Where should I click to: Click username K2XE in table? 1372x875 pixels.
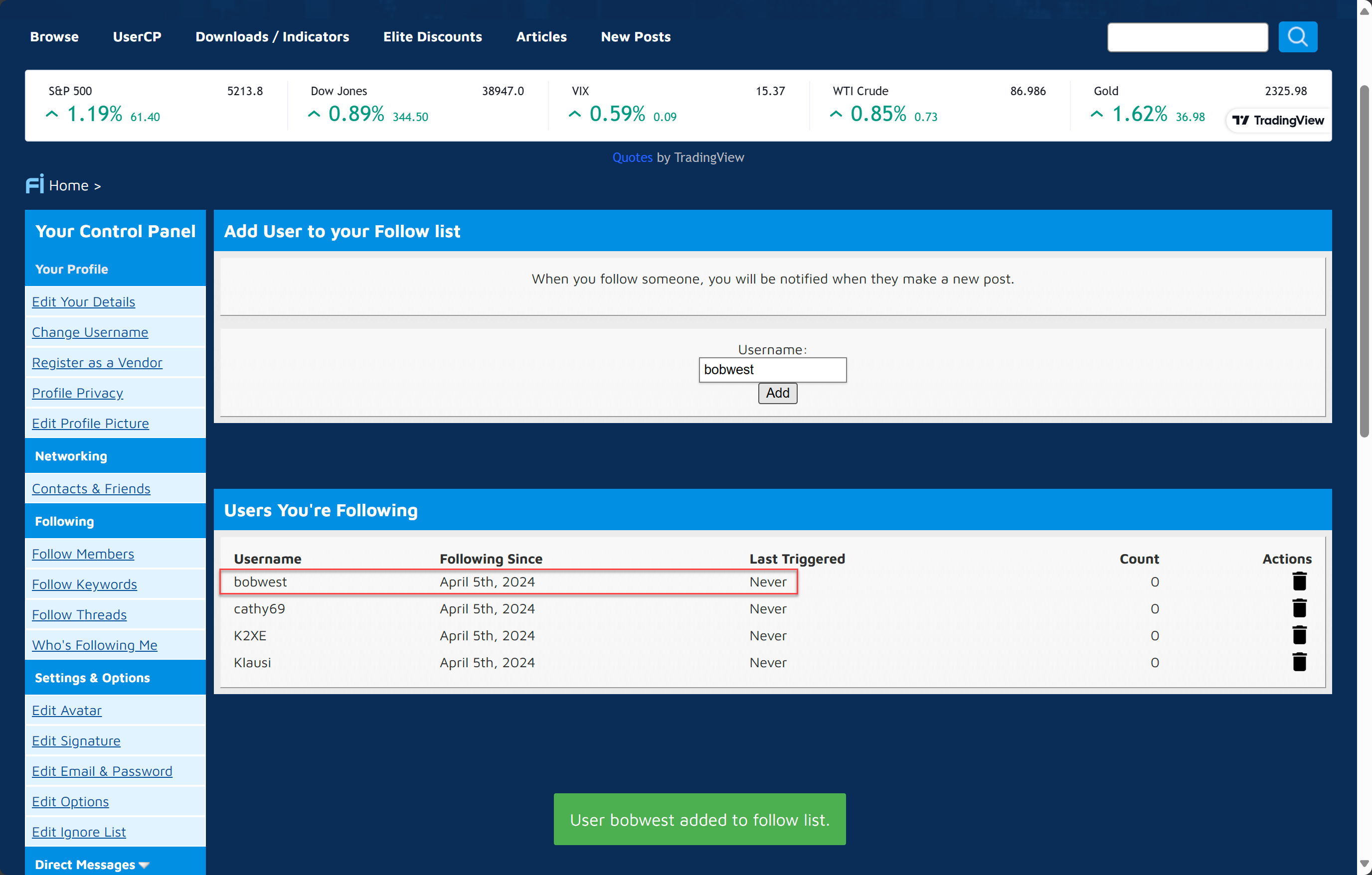coord(250,635)
